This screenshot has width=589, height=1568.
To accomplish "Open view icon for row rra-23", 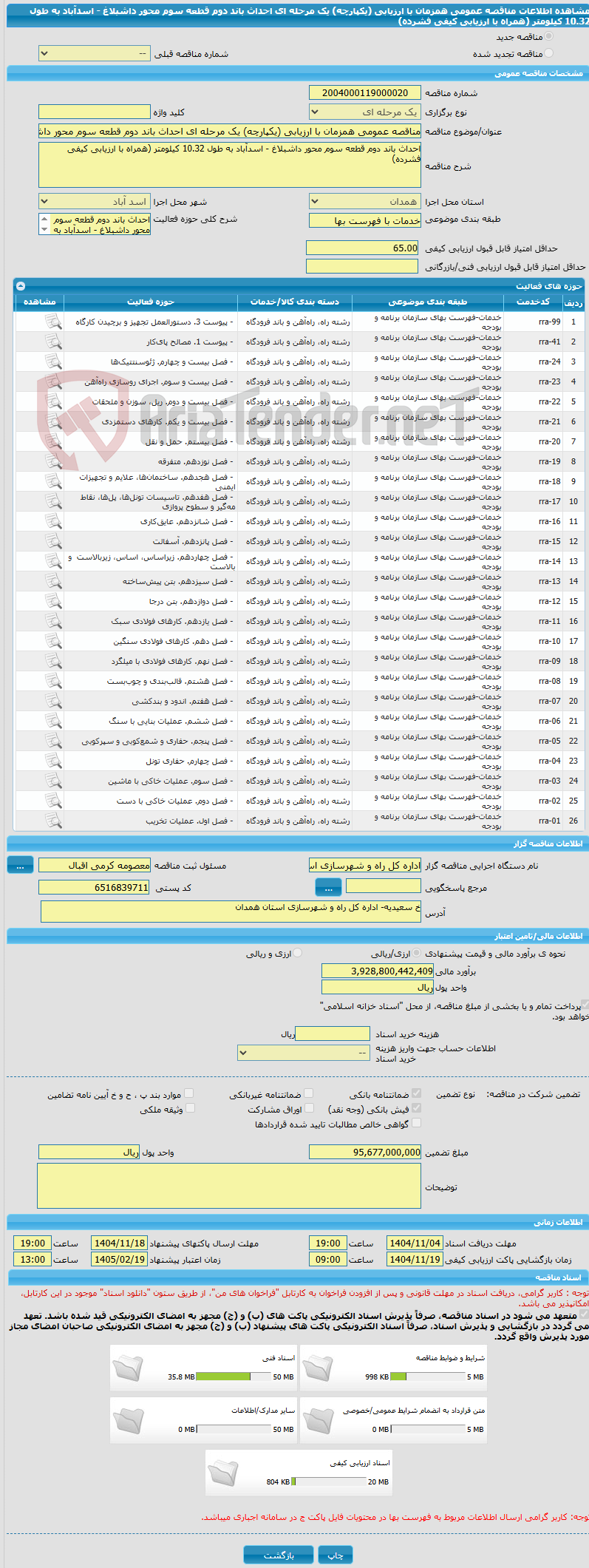I will click(53, 381).
